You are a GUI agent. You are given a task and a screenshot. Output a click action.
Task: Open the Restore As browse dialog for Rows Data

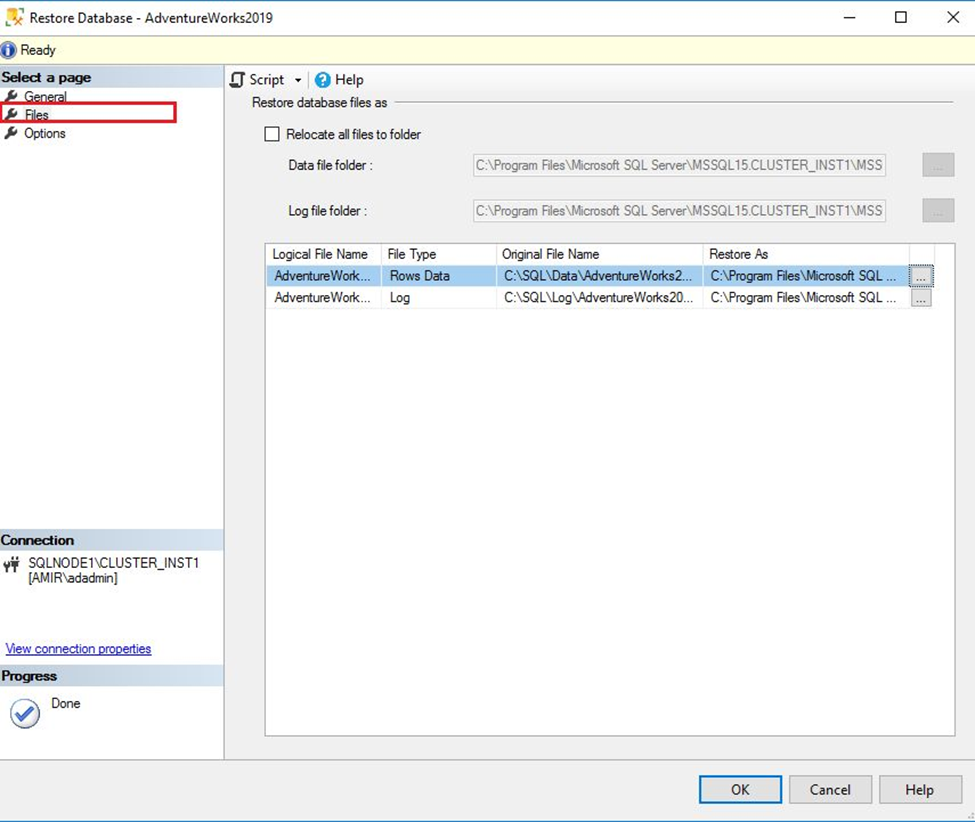point(922,276)
